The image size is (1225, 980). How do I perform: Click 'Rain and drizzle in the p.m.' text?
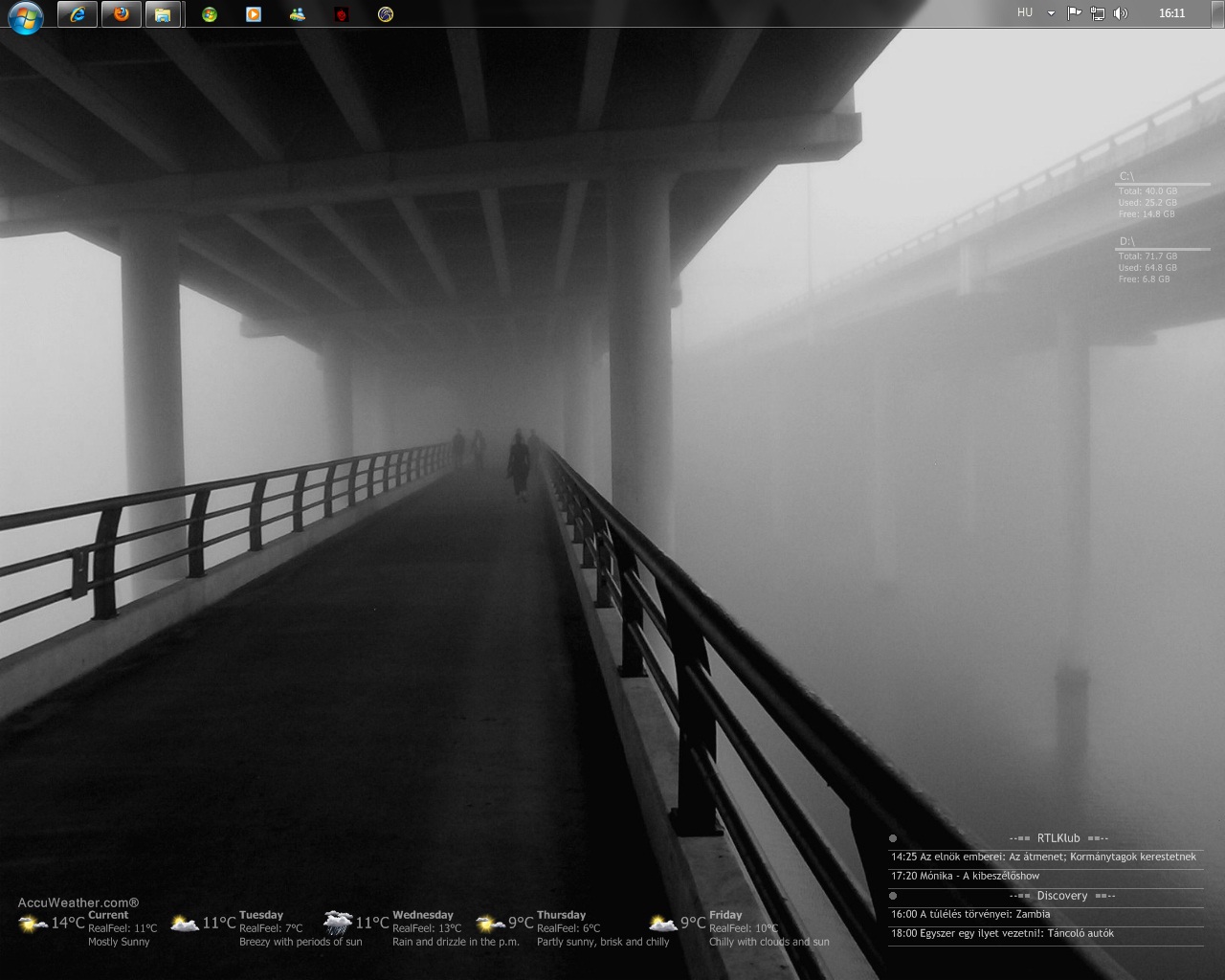456,942
